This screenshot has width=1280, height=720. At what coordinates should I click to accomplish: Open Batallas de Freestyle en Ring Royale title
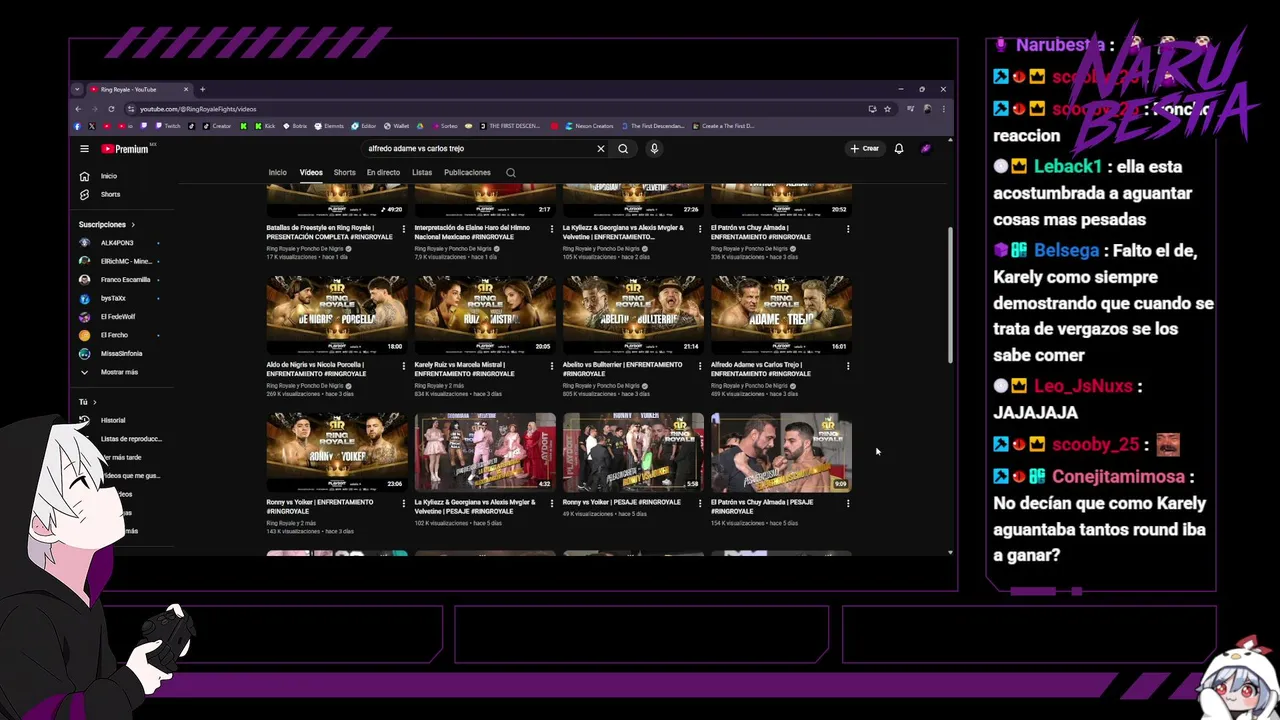(x=328, y=232)
